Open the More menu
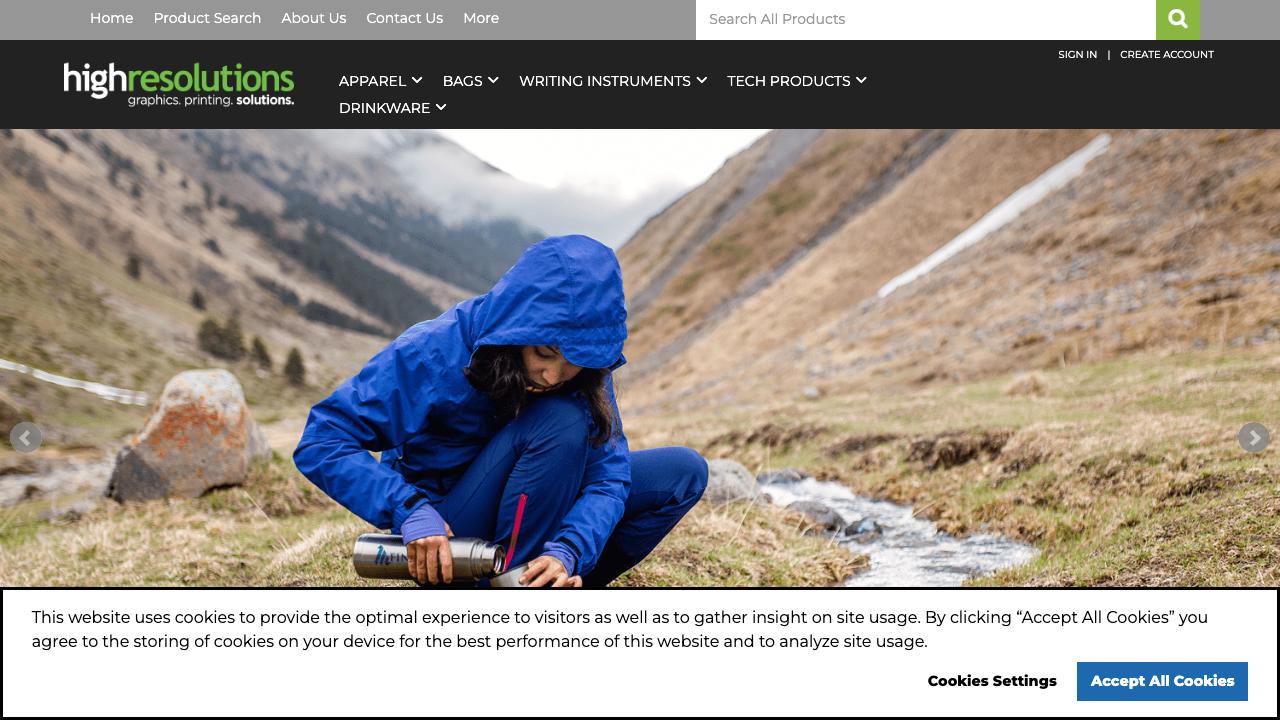 pyautogui.click(x=481, y=18)
